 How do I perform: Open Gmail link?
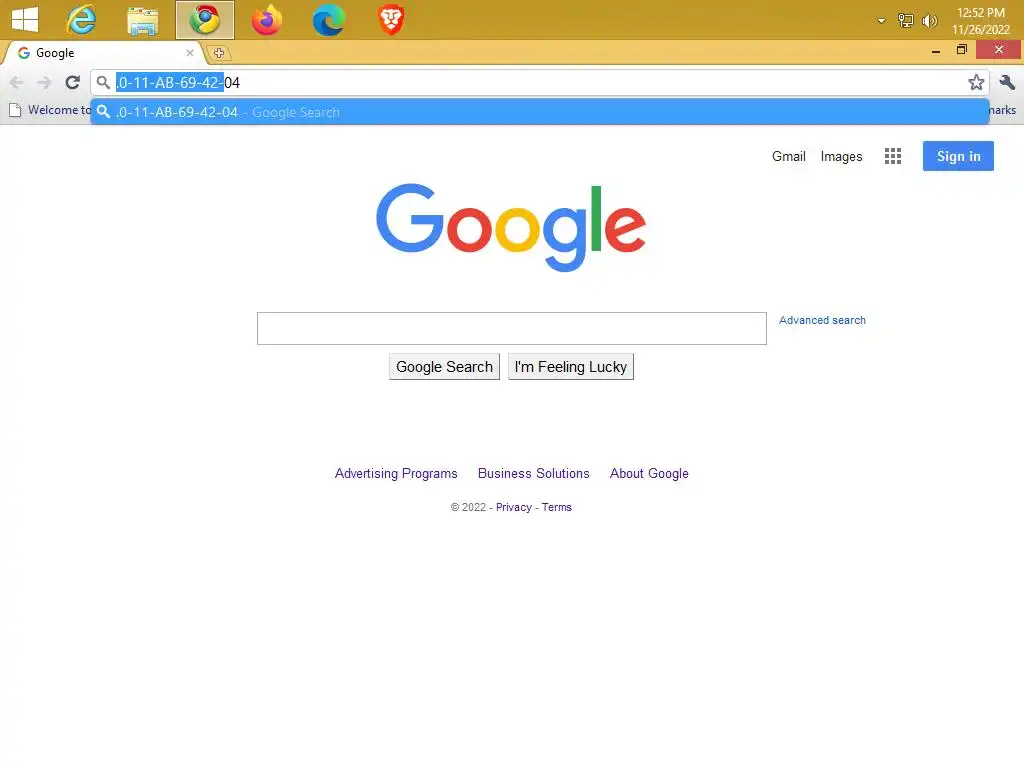[788, 156]
